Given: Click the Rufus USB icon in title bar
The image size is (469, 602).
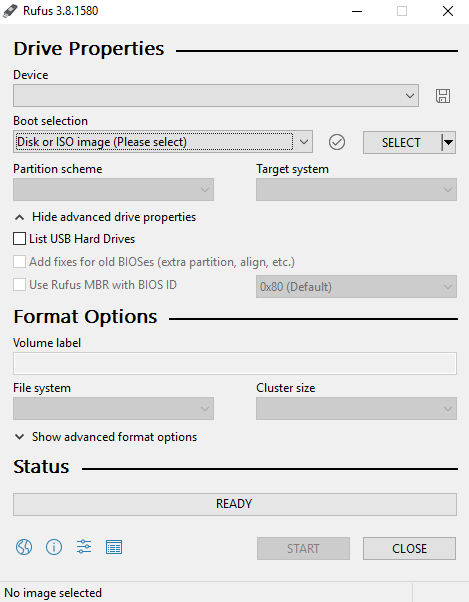Looking at the screenshot, I should (x=10, y=11).
